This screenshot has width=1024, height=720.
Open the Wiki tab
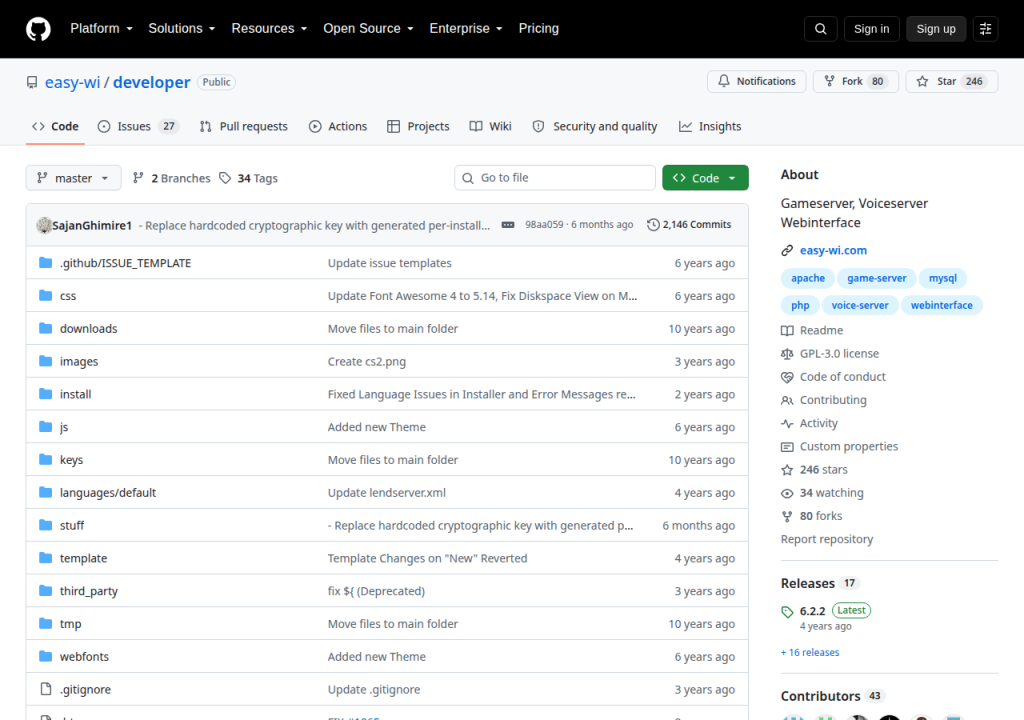(x=490, y=126)
